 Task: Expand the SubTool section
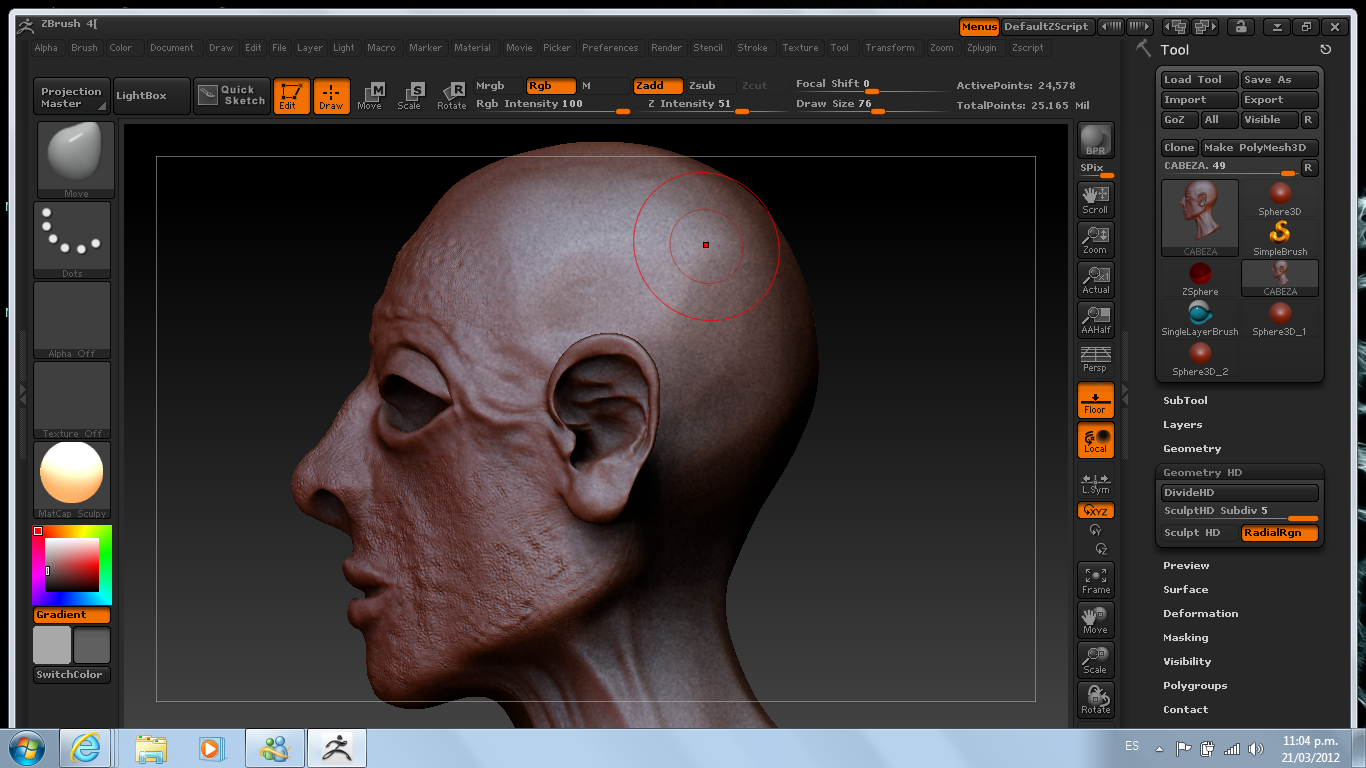point(1185,400)
